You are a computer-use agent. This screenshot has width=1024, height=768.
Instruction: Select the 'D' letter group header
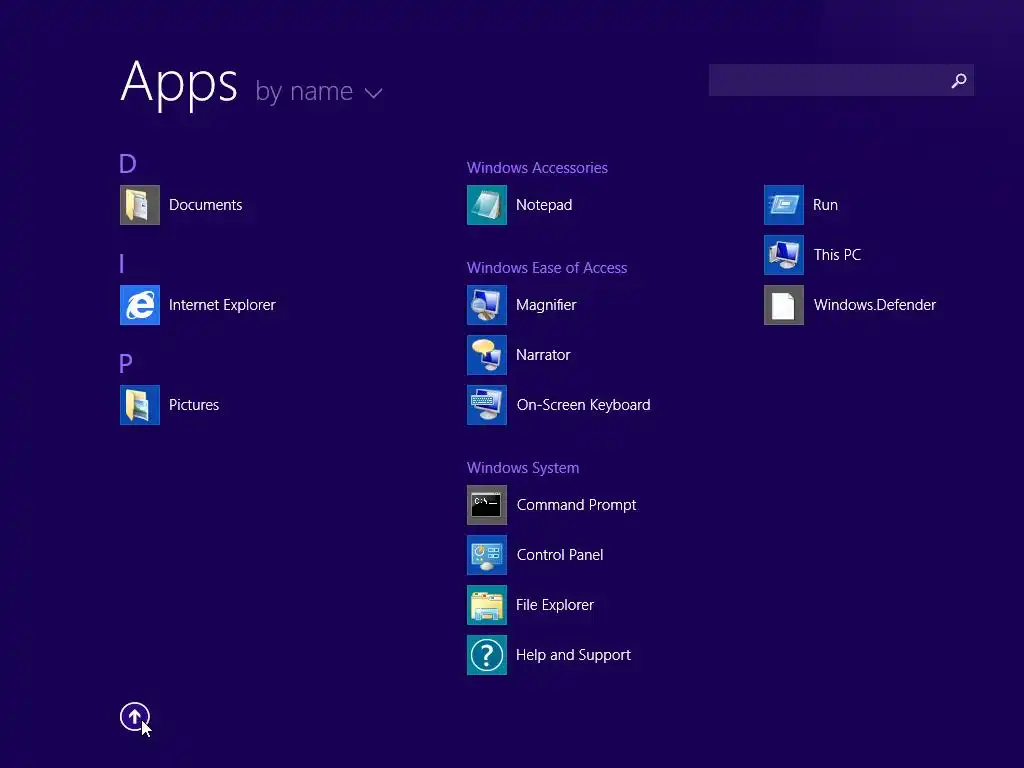point(127,164)
